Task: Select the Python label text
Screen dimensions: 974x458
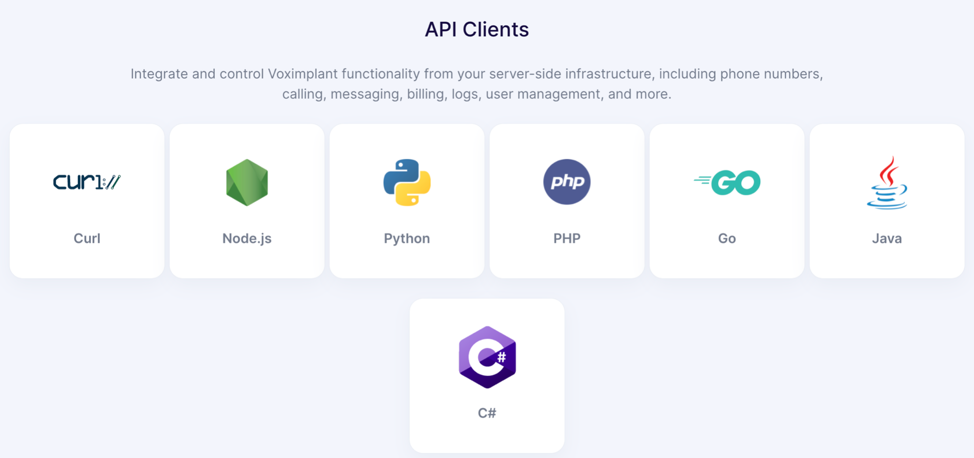Action: pos(407,239)
